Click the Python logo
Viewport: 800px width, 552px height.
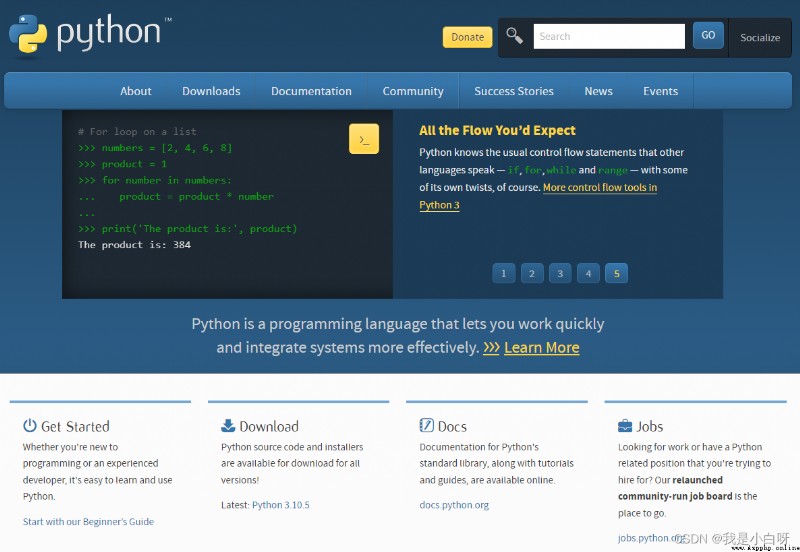click(90, 33)
